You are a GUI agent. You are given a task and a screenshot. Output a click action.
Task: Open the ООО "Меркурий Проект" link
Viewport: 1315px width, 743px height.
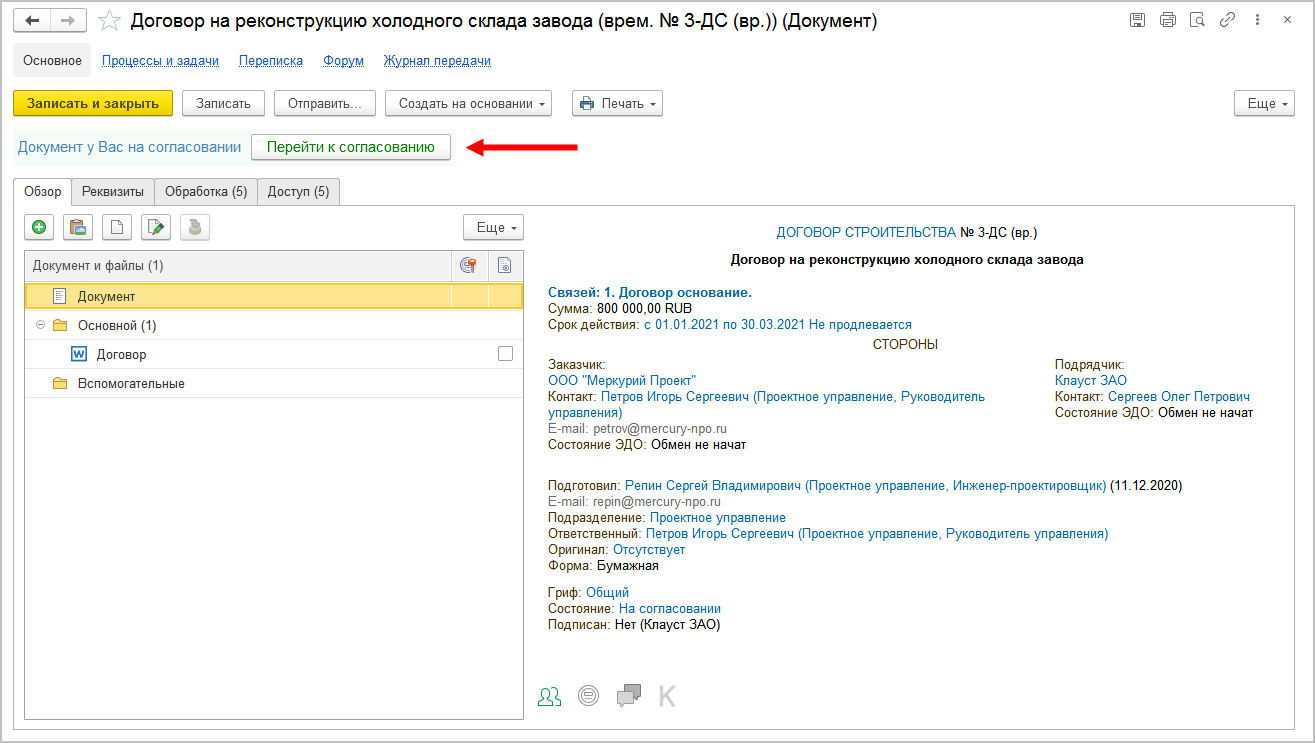coord(622,380)
